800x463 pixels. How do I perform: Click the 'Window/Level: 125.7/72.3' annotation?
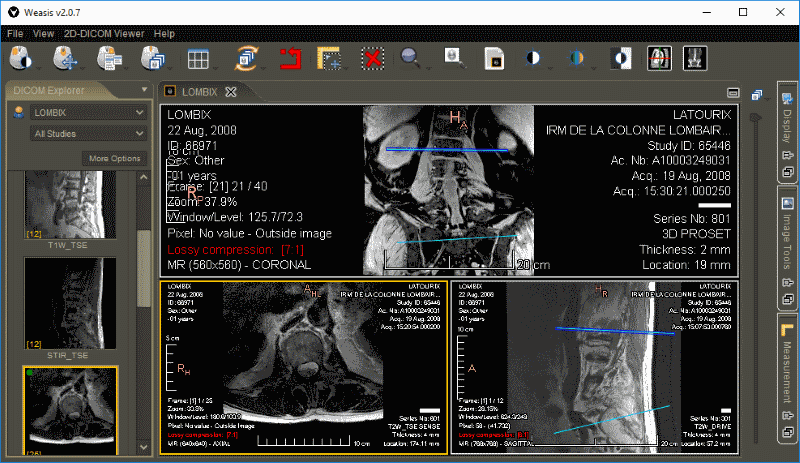click(x=235, y=217)
